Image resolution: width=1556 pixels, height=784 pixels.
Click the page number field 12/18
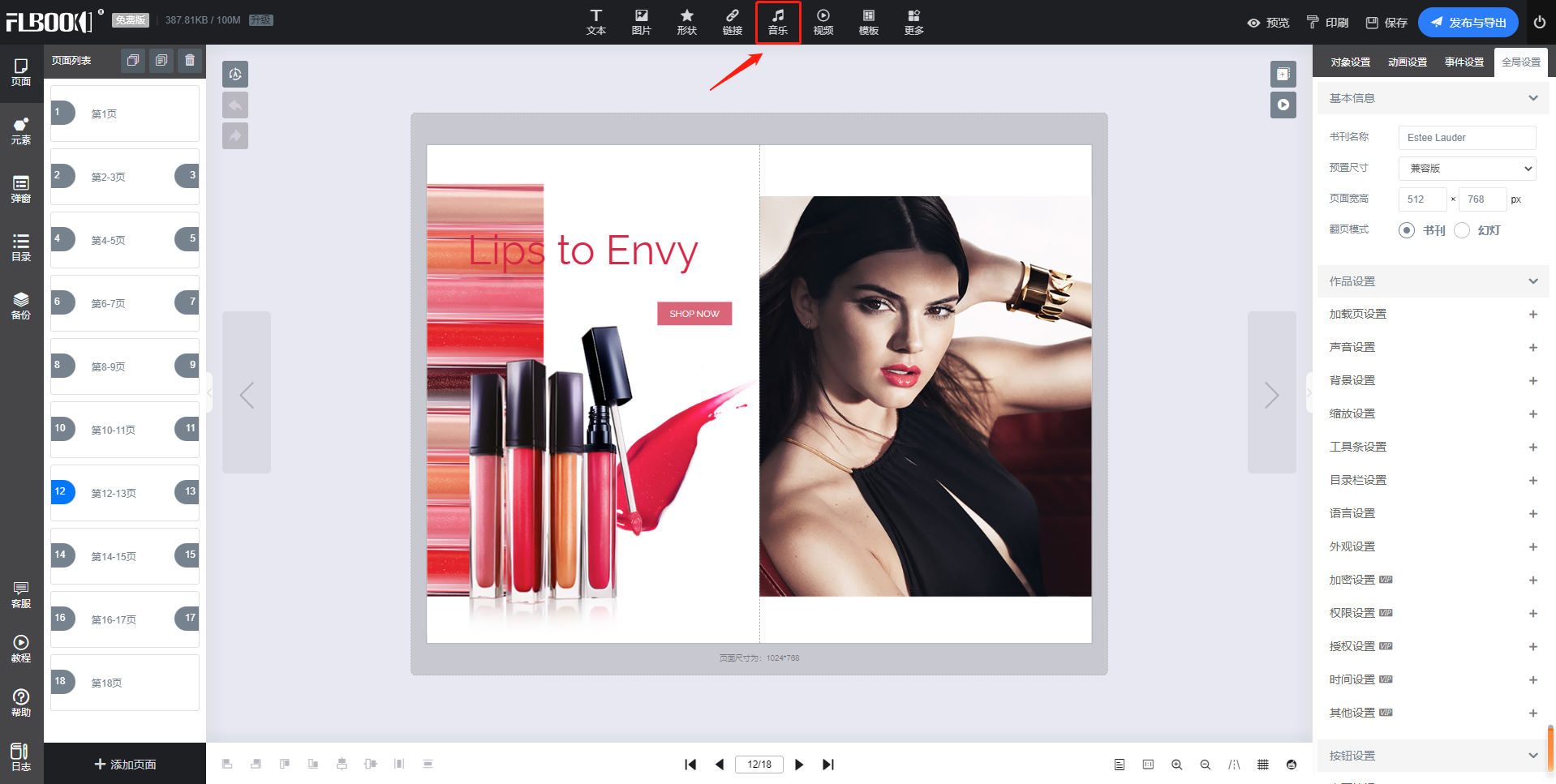[x=759, y=765]
